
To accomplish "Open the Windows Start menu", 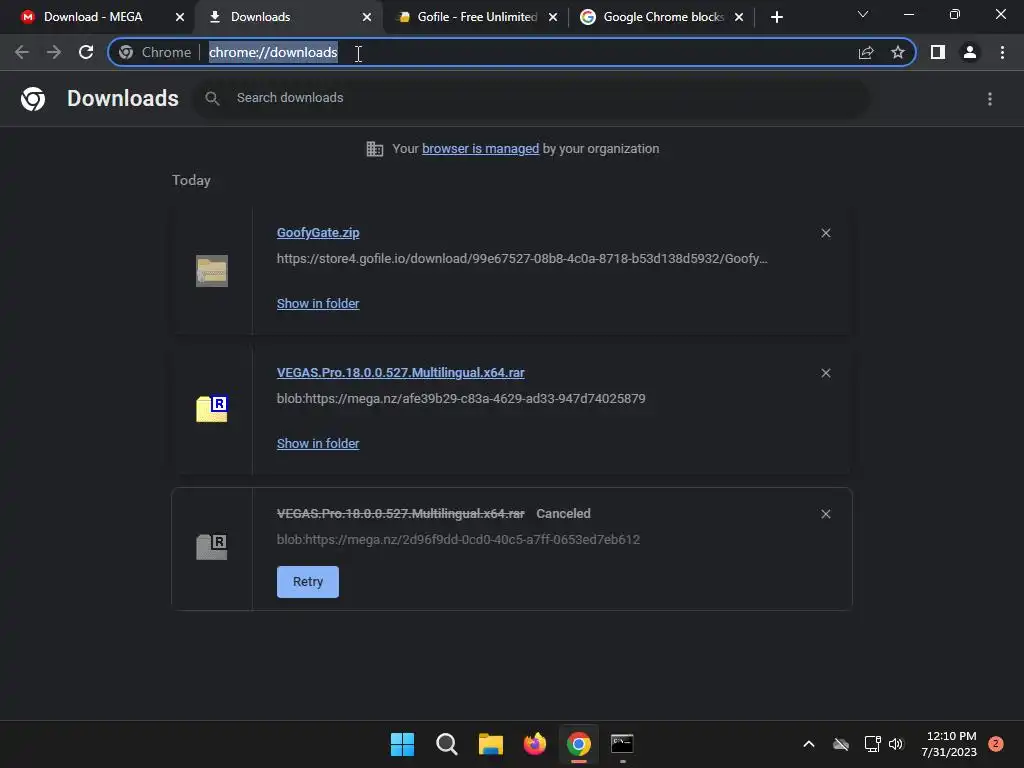I will coord(402,744).
